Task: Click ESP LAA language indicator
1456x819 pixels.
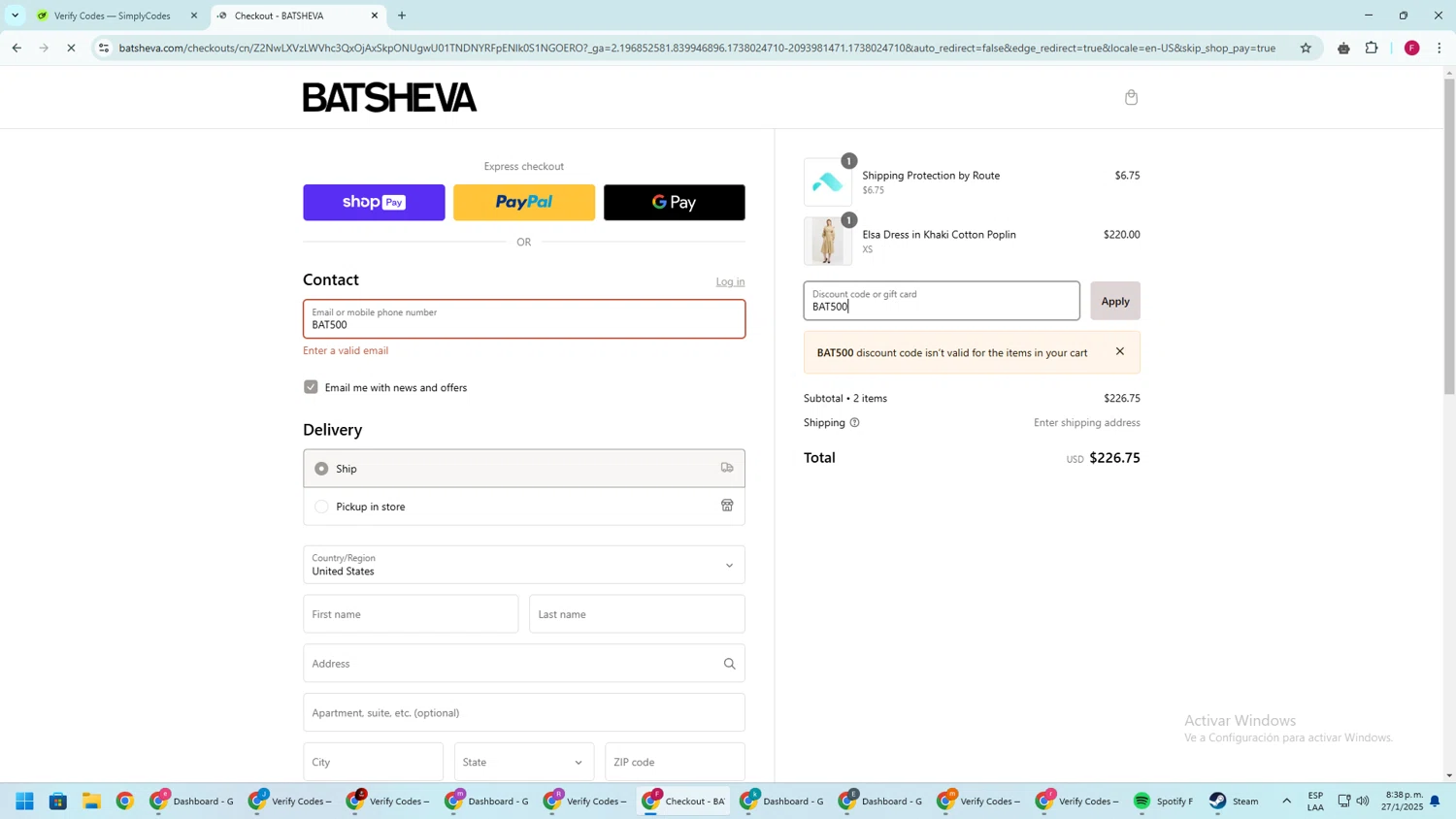Action: (x=1315, y=801)
